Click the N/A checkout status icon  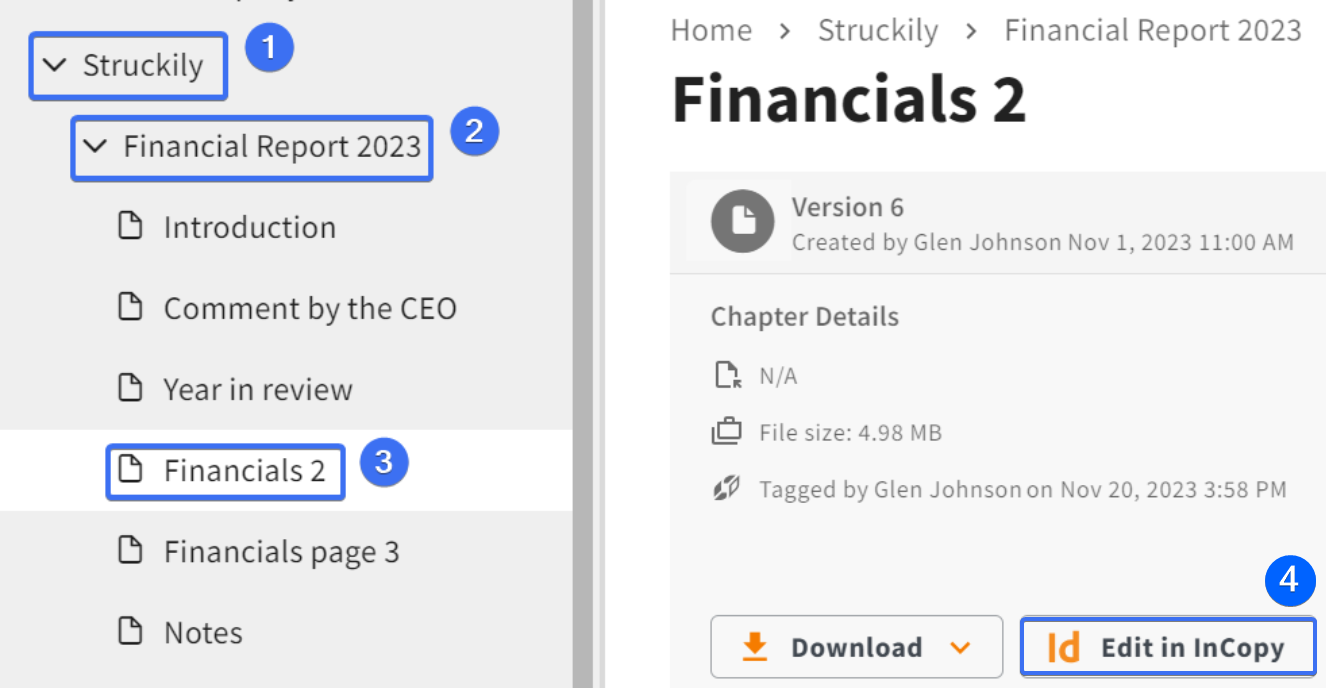726,377
